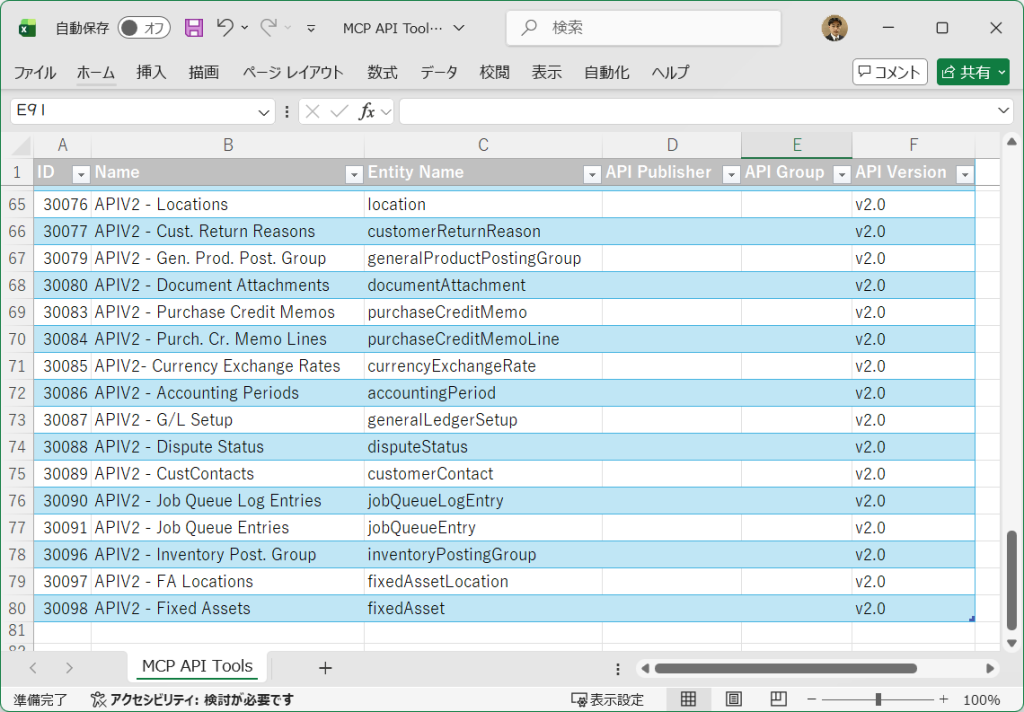Screen dimensions: 1024x712
Task: Click in the 検索 search box
Action: (x=643, y=28)
